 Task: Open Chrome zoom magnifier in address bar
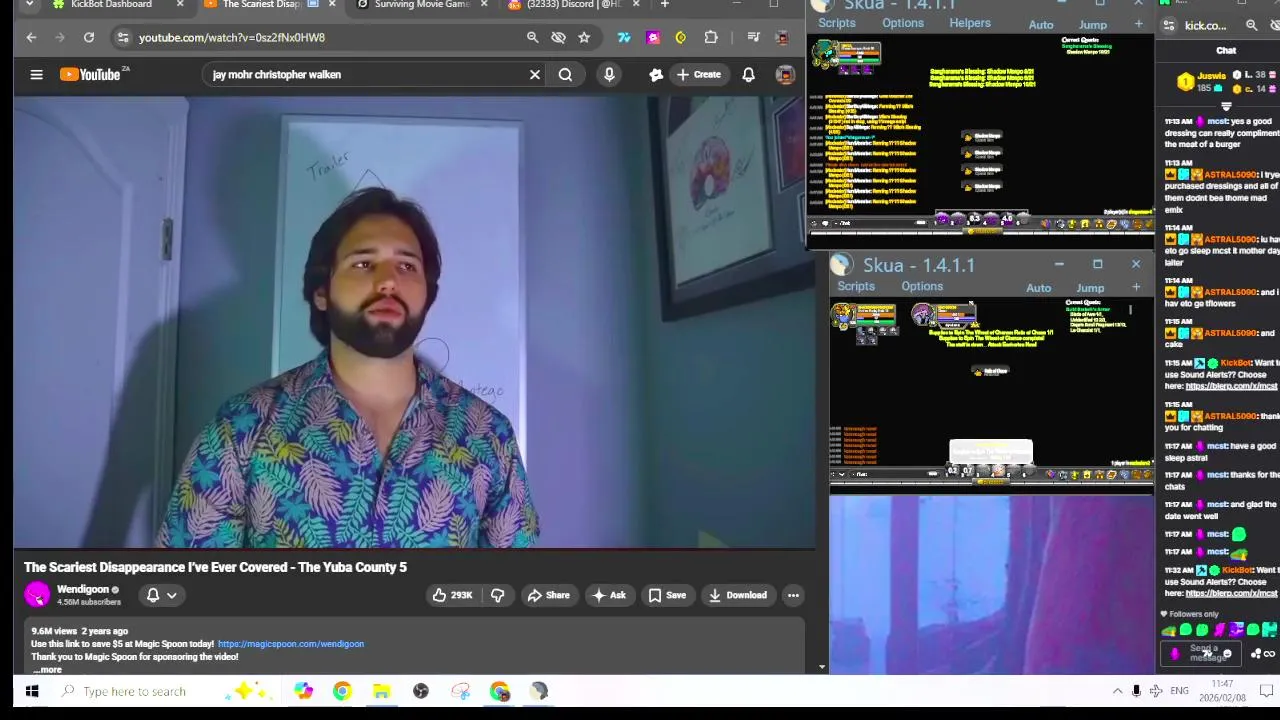click(532, 37)
